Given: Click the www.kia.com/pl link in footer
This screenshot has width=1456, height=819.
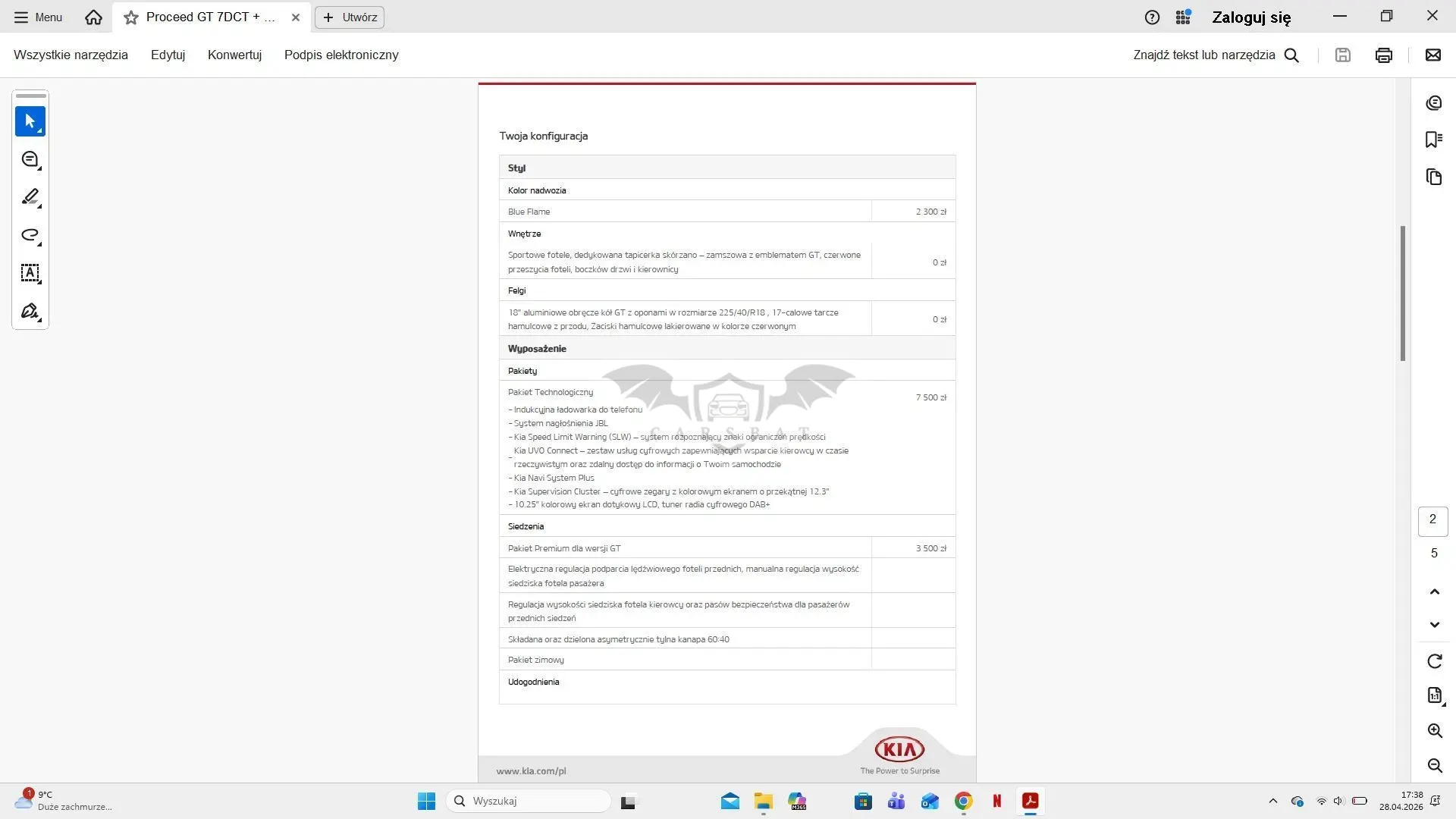Looking at the screenshot, I should tap(531, 771).
